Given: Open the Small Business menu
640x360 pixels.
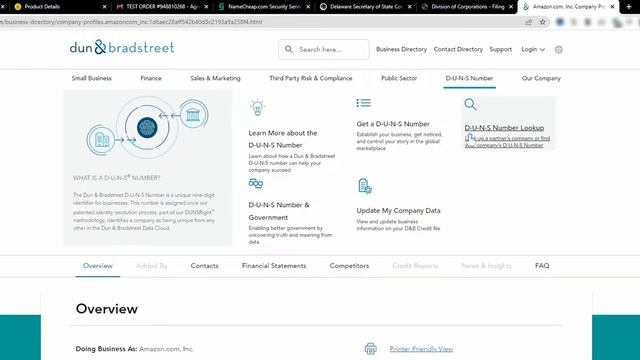Looking at the screenshot, I should [x=91, y=78].
